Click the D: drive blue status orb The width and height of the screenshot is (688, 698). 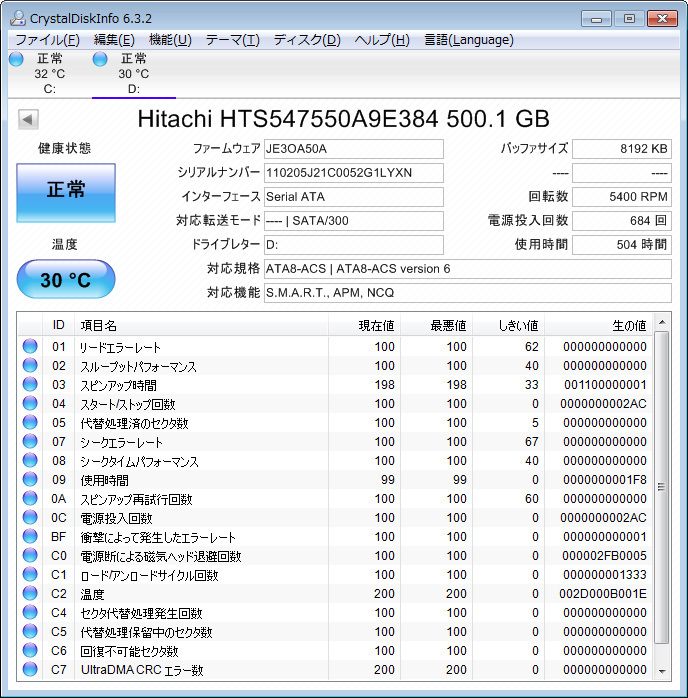[x=100, y=59]
